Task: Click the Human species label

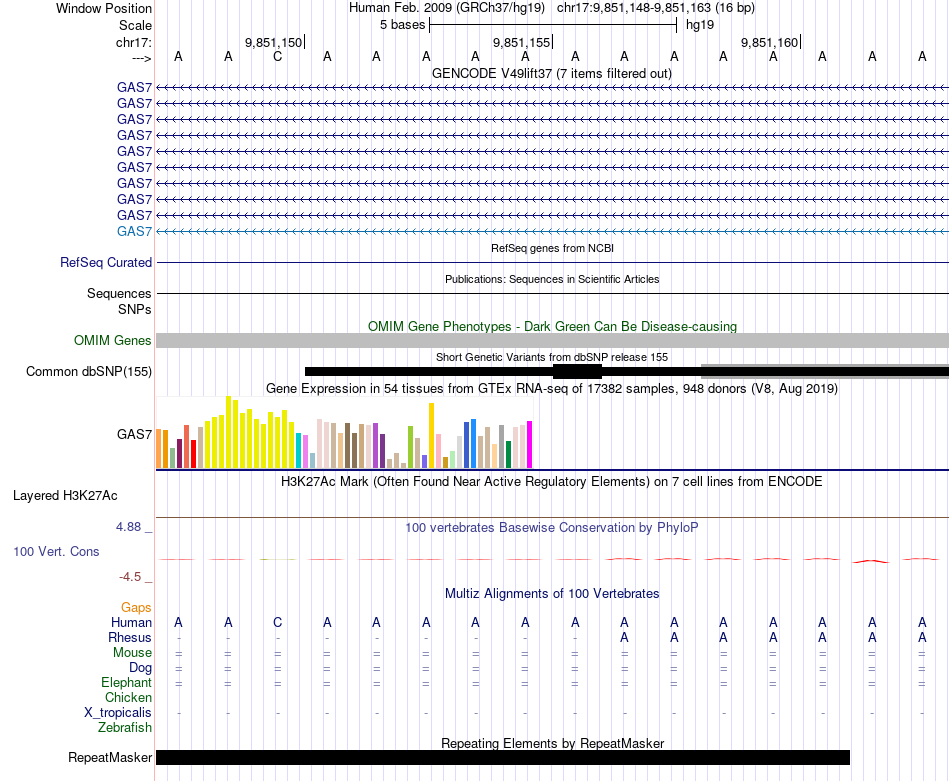Action: point(131,622)
